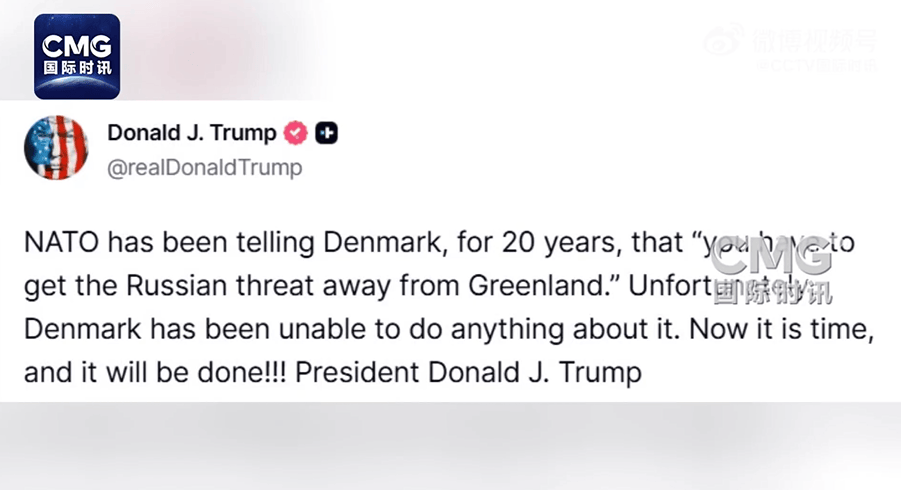Click the Weibo eye logo watermark
The width and height of the screenshot is (901, 490).
[723, 41]
